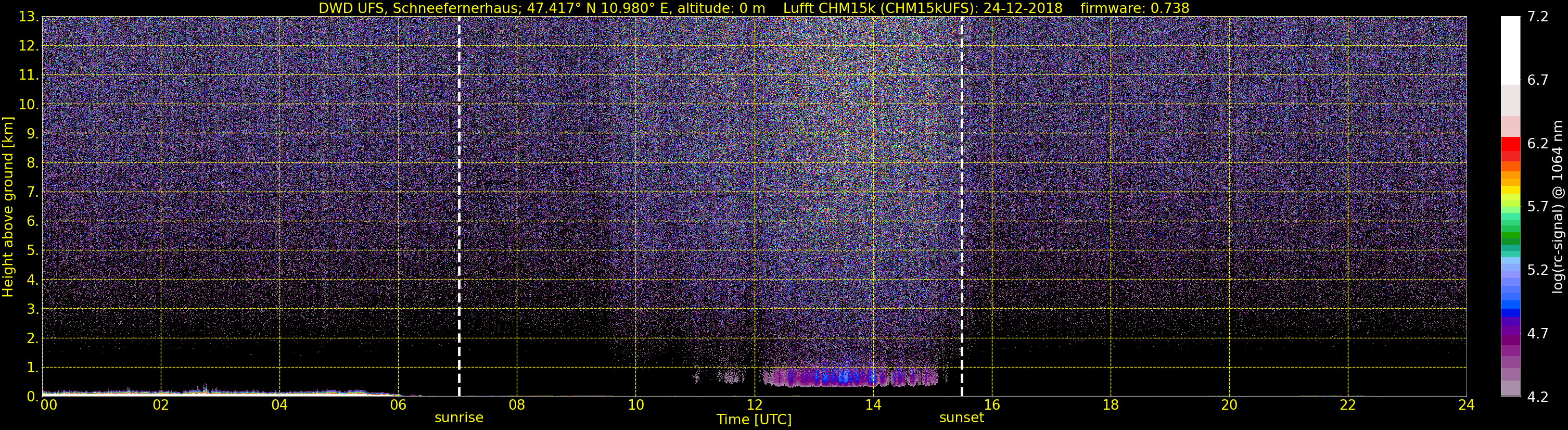Click the '12' tick on the time axis
Image resolution: width=1568 pixels, height=430 pixels.
tap(754, 405)
